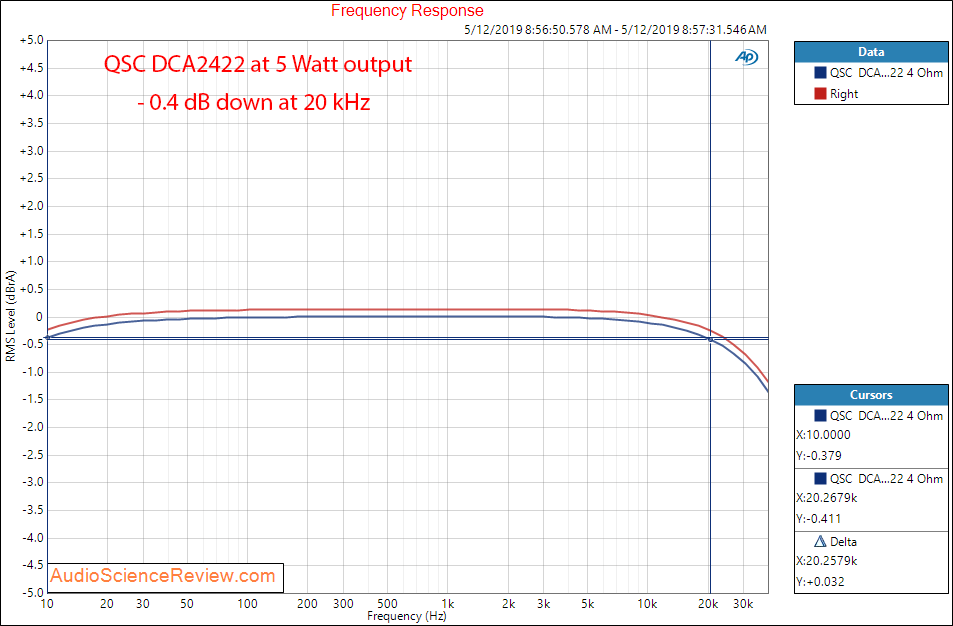953x626 pixels.
Task: Click the blue swatch in the Data legend
Action: (x=820, y=73)
